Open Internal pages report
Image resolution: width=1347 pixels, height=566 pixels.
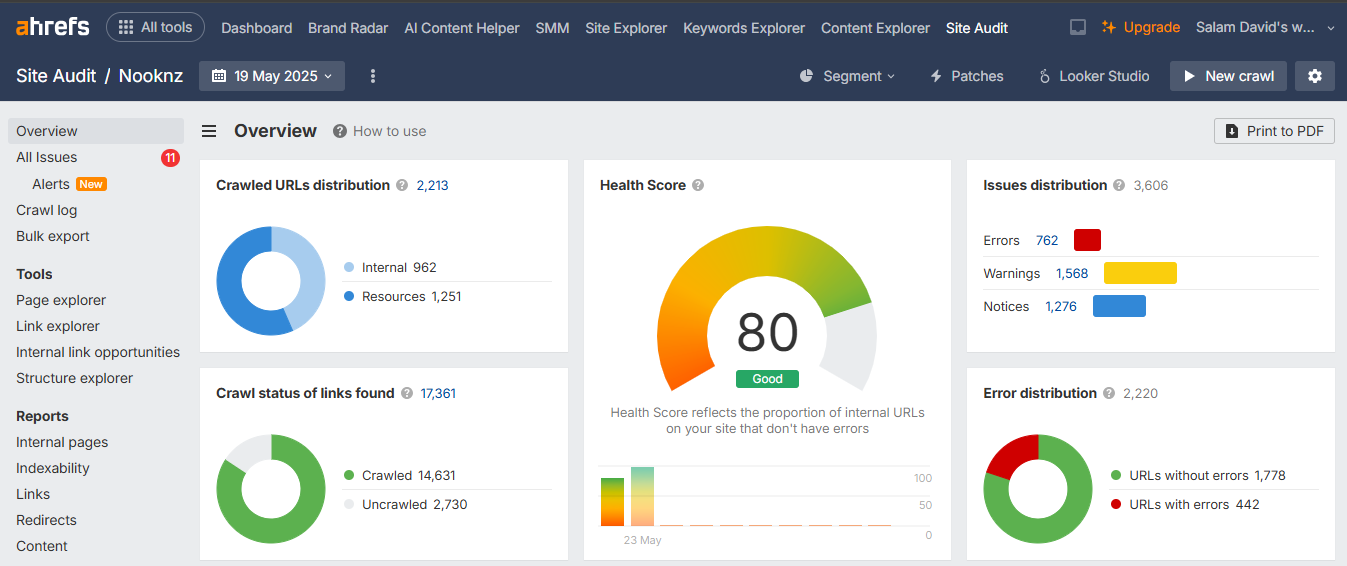[62, 442]
